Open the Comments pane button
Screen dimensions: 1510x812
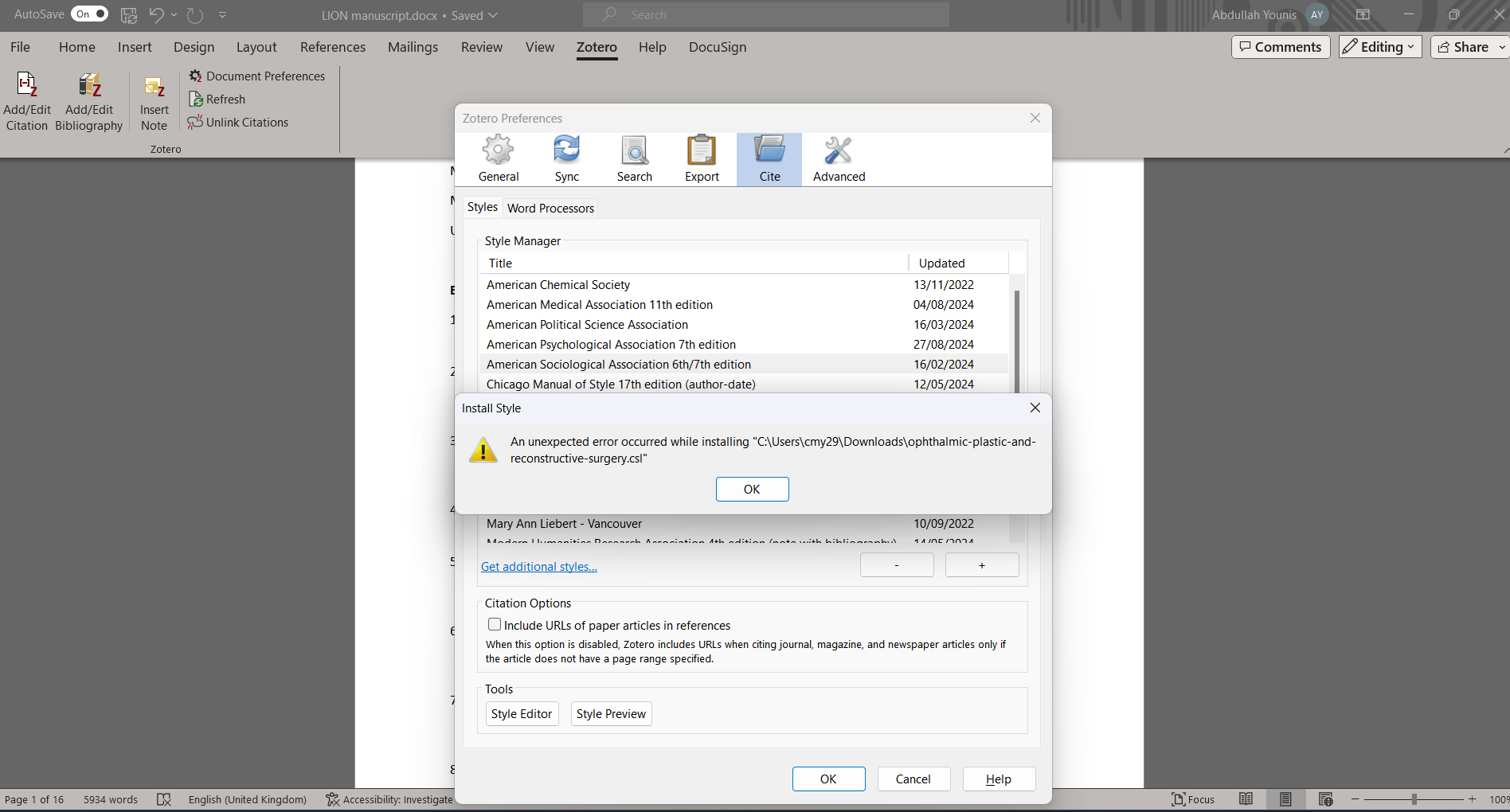[1281, 47]
